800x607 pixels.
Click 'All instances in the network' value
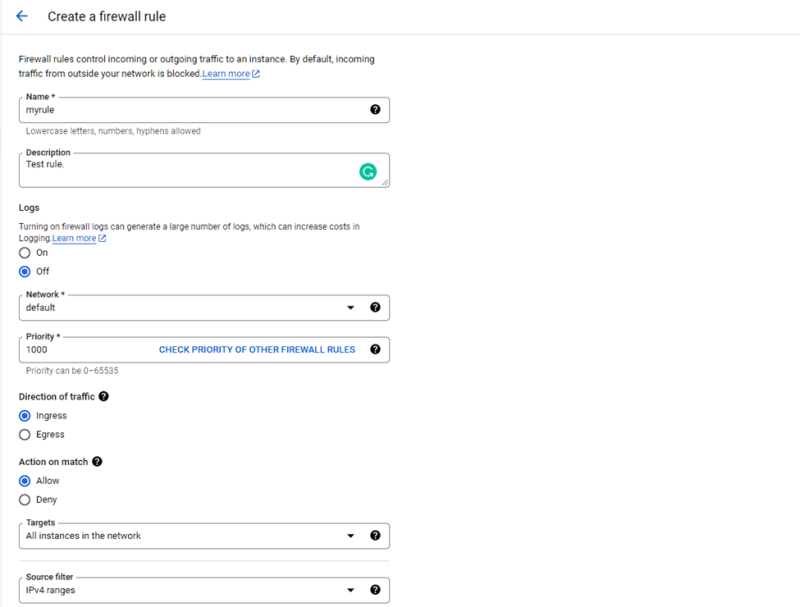tap(83, 536)
